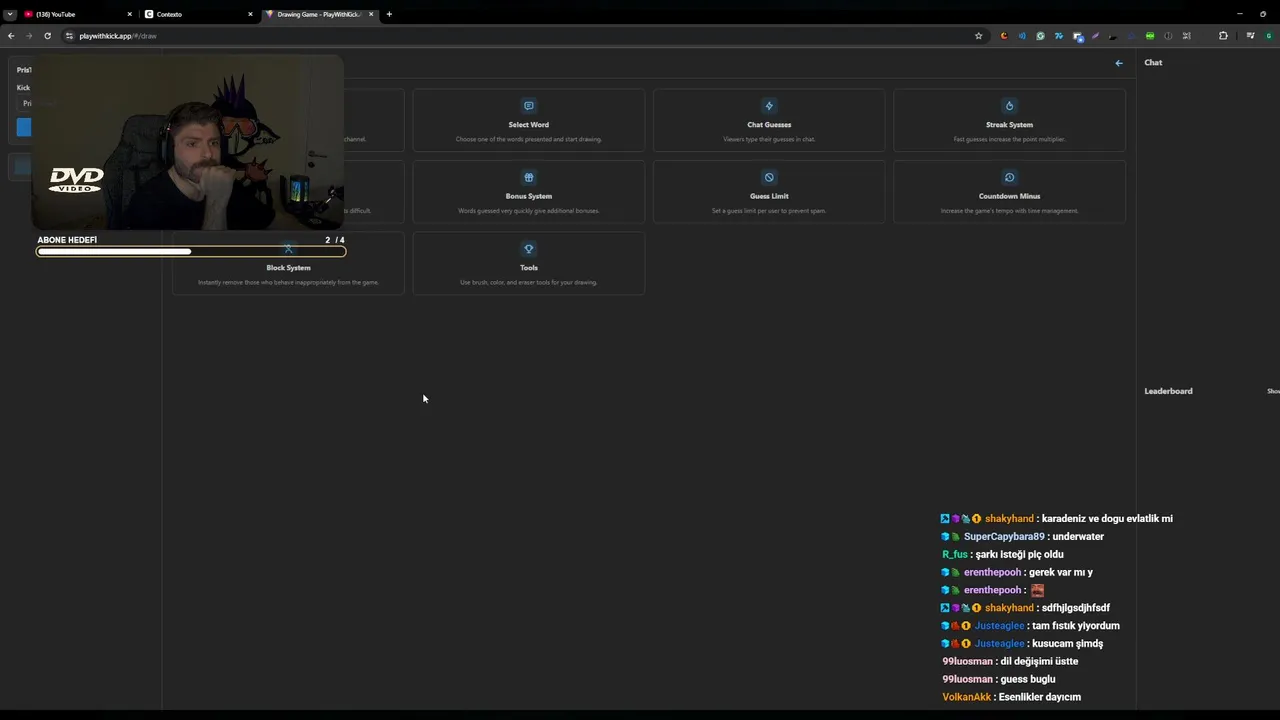This screenshot has height=720, width=1280.
Task: Go forward with the browser forward arrow
Action: coord(29,36)
